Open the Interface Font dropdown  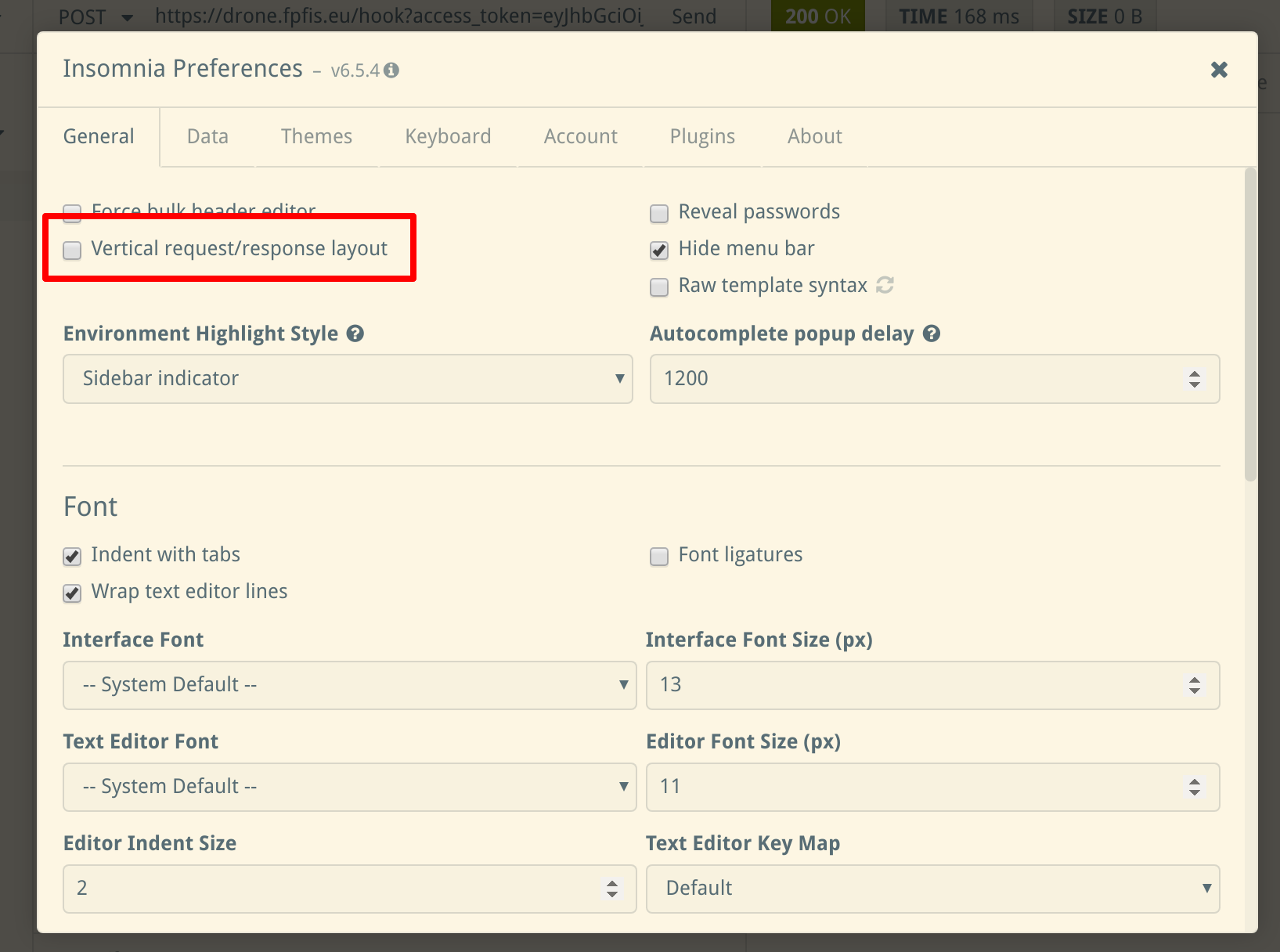click(350, 685)
